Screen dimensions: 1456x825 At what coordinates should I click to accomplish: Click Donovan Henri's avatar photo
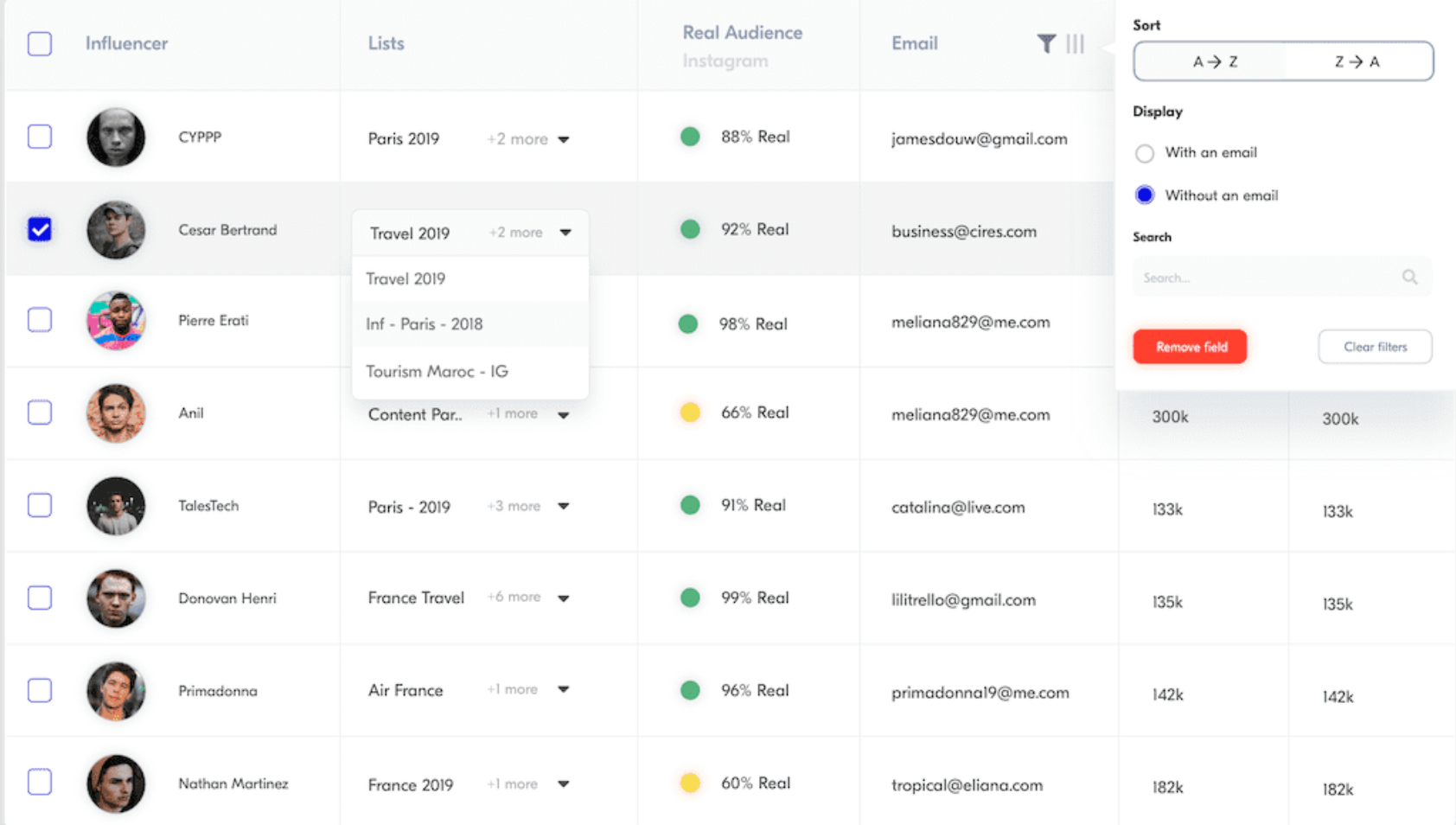point(116,598)
